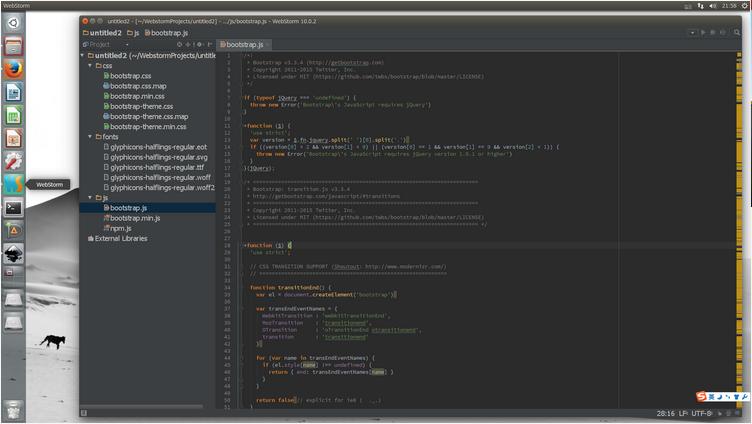752x424 pixels.
Task: Open bootstrap.css.map in the project tree
Action: 135,86
